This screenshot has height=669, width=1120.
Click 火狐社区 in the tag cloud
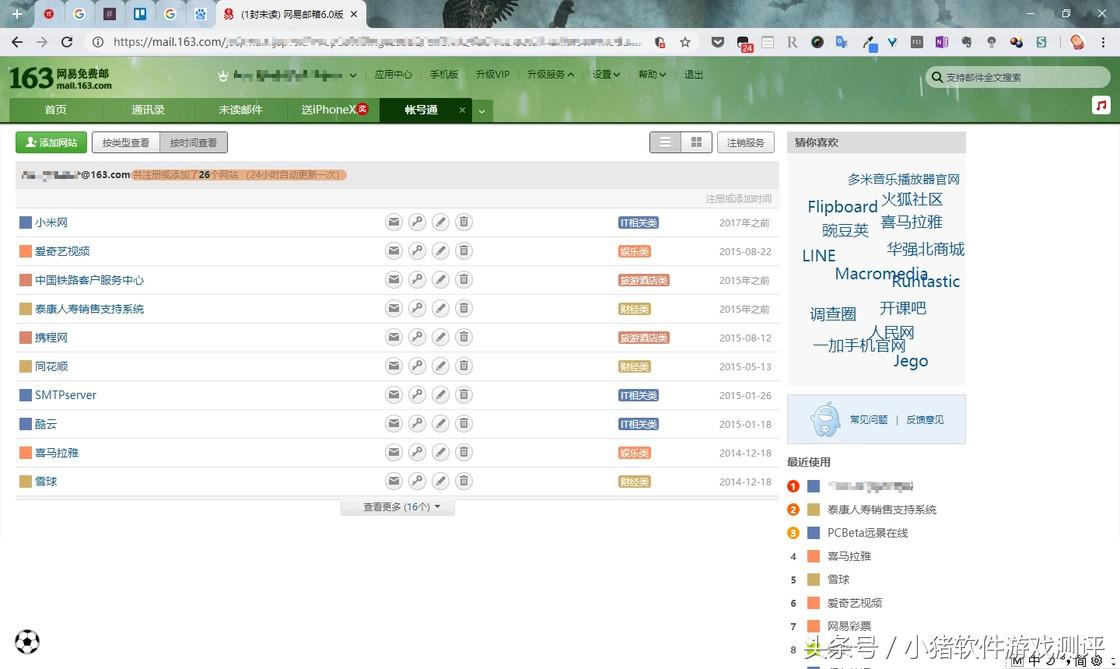(x=911, y=199)
